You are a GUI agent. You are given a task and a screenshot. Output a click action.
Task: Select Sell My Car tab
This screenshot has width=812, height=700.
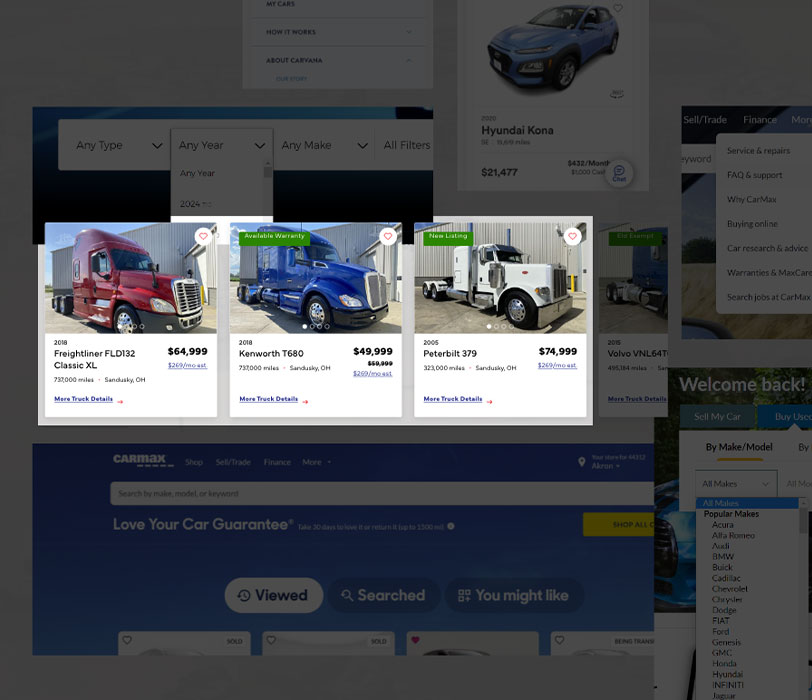(717, 417)
